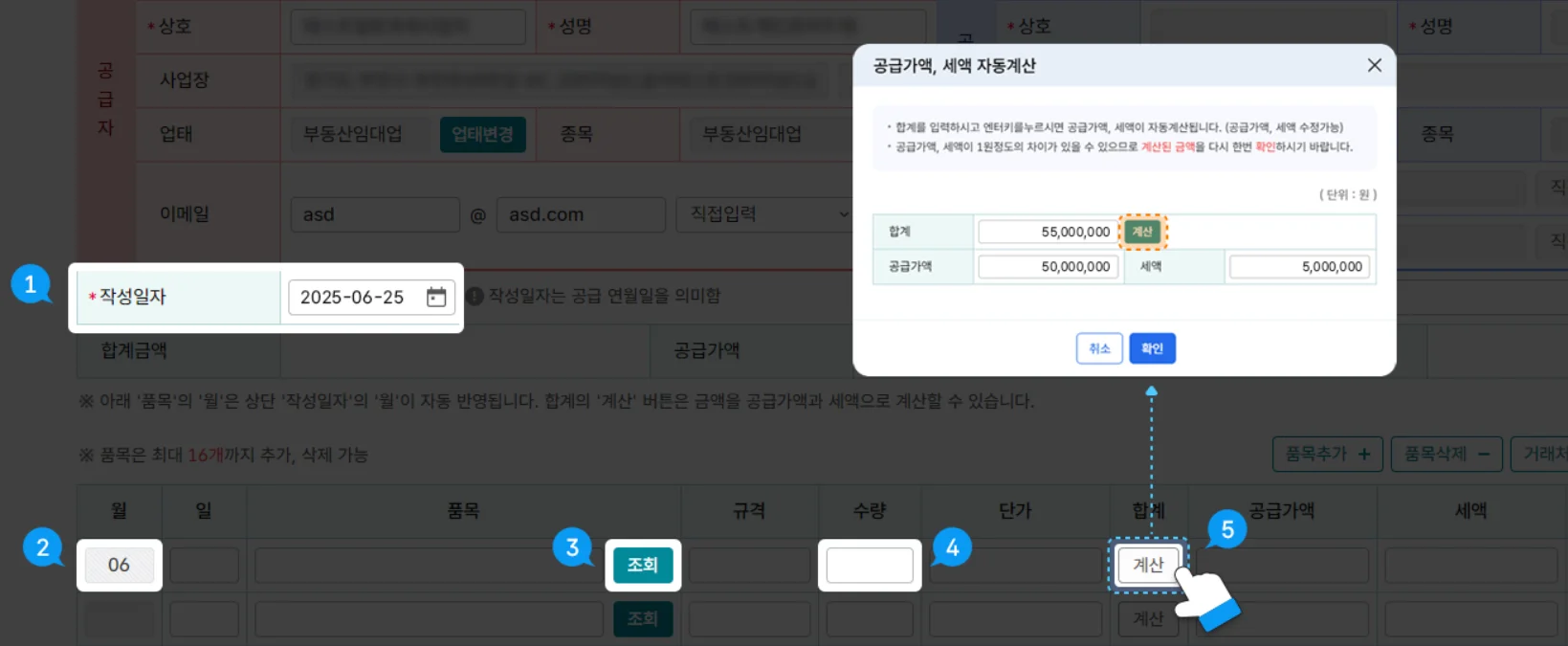
Task: Click the info icon beside 작성일자 note
Action: point(475,297)
